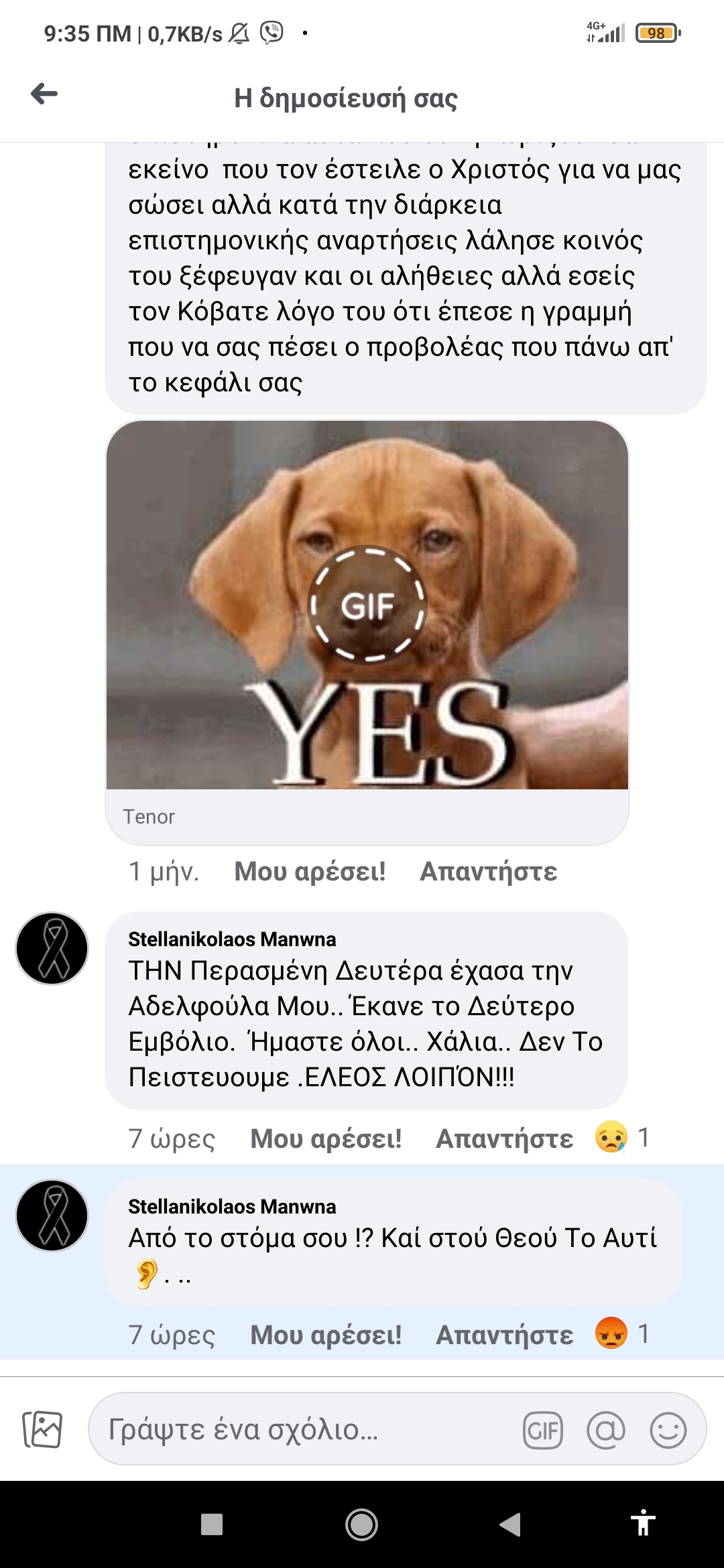Viewport: 724px width, 1568px height.
Task: Reply to the highlighted Θεού Το Αυτί comment
Action: (x=504, y=1335)
